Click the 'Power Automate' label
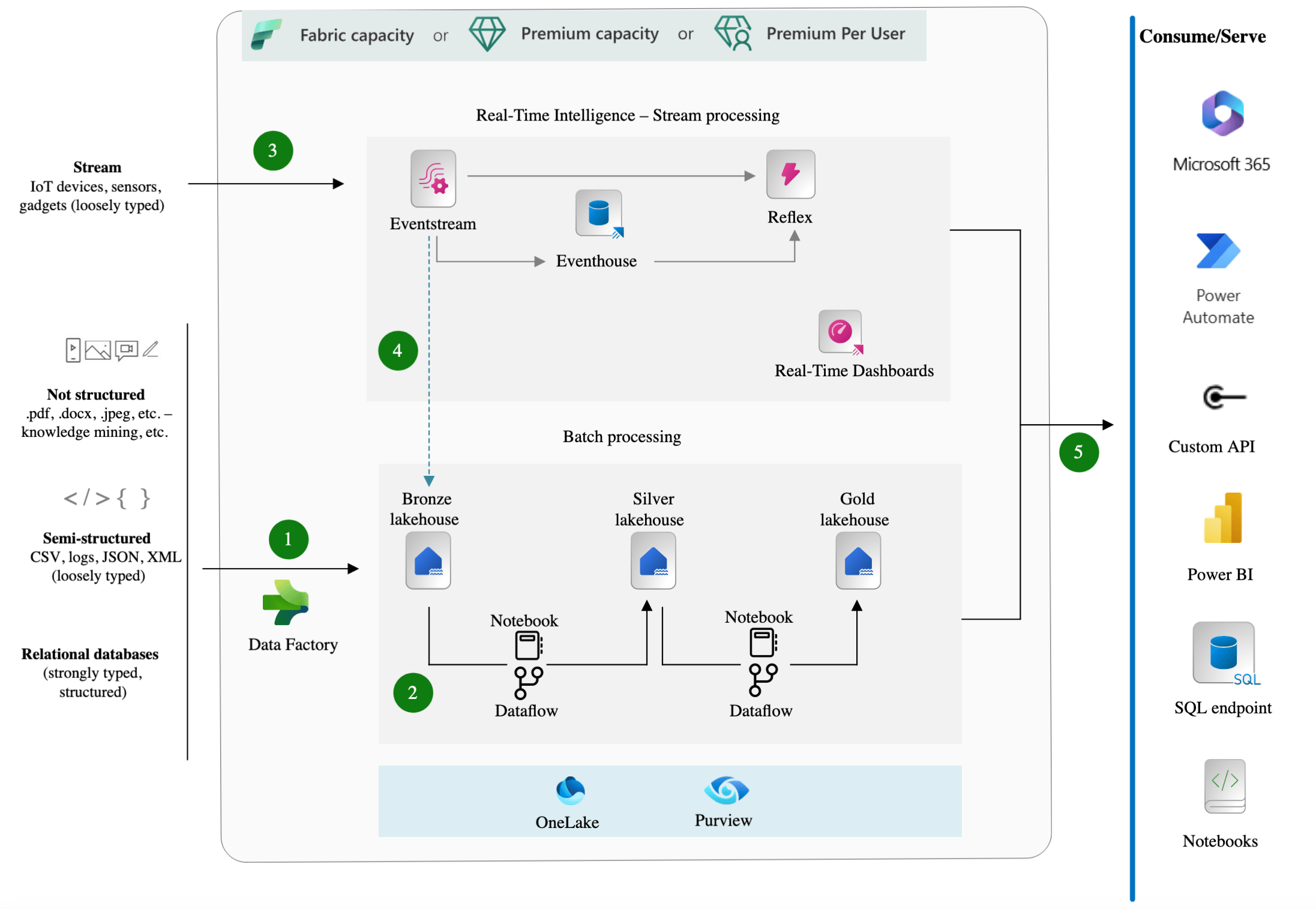Viewport: 1316px width, 909px height. 1218,306
